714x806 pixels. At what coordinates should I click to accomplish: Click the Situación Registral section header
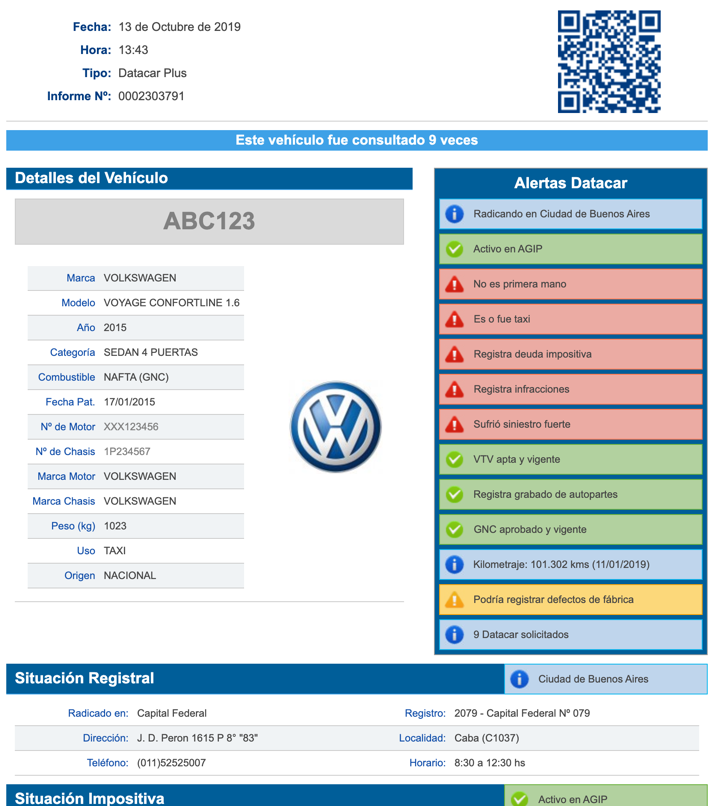255,679
